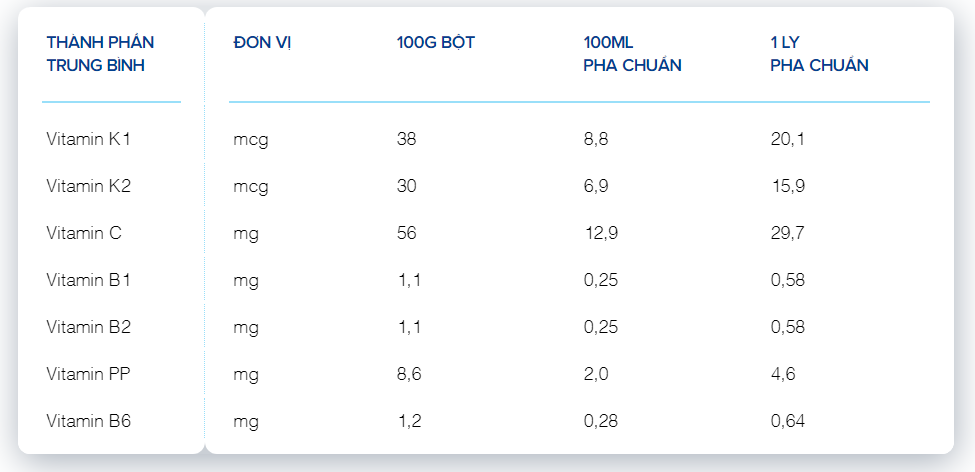
Task: Select the 20,1 value for Vitamin K1
Action: [787, 140]
